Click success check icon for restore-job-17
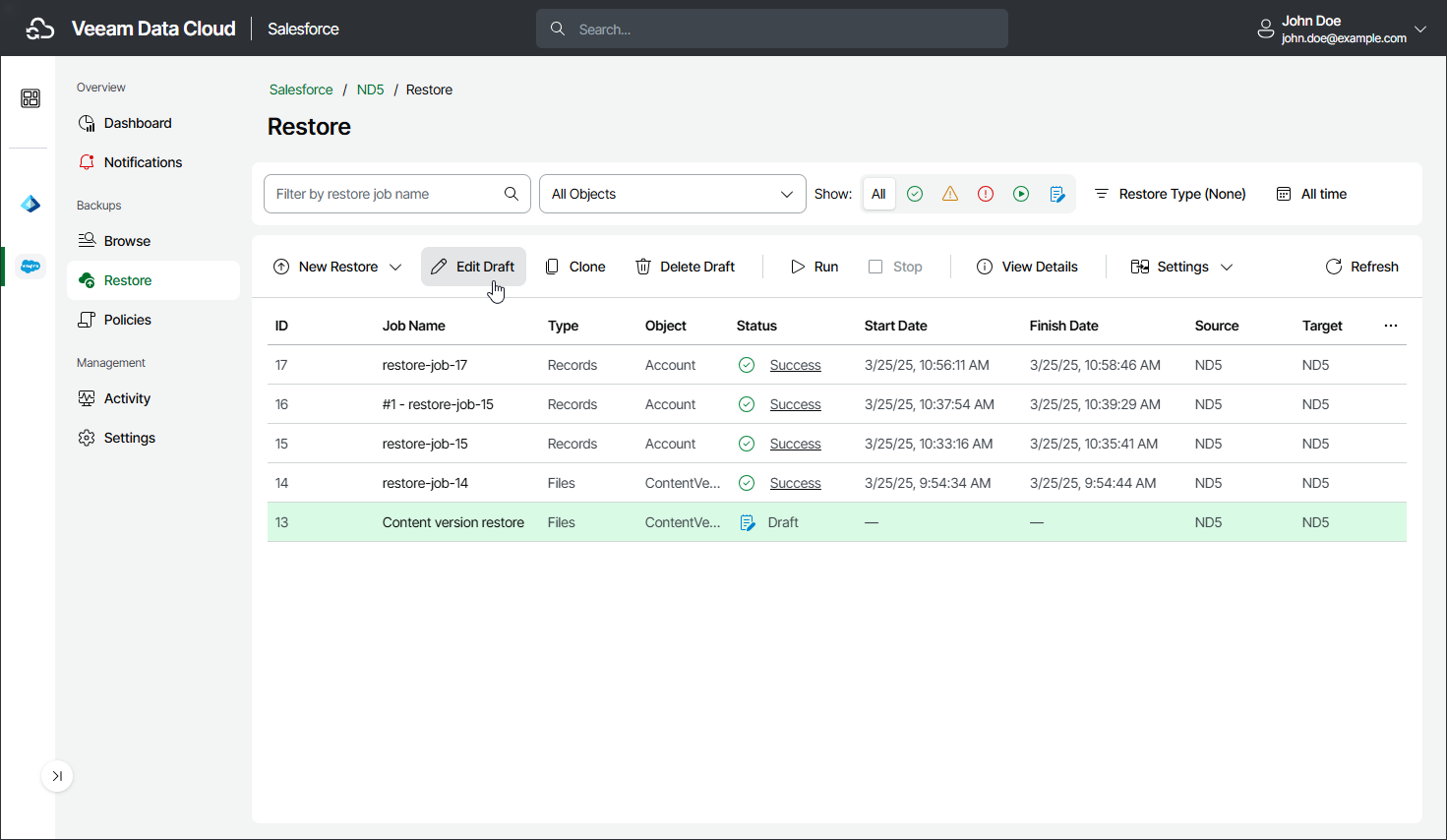The width and height of the screenshot is (1447, 840). tap(747, 365)
